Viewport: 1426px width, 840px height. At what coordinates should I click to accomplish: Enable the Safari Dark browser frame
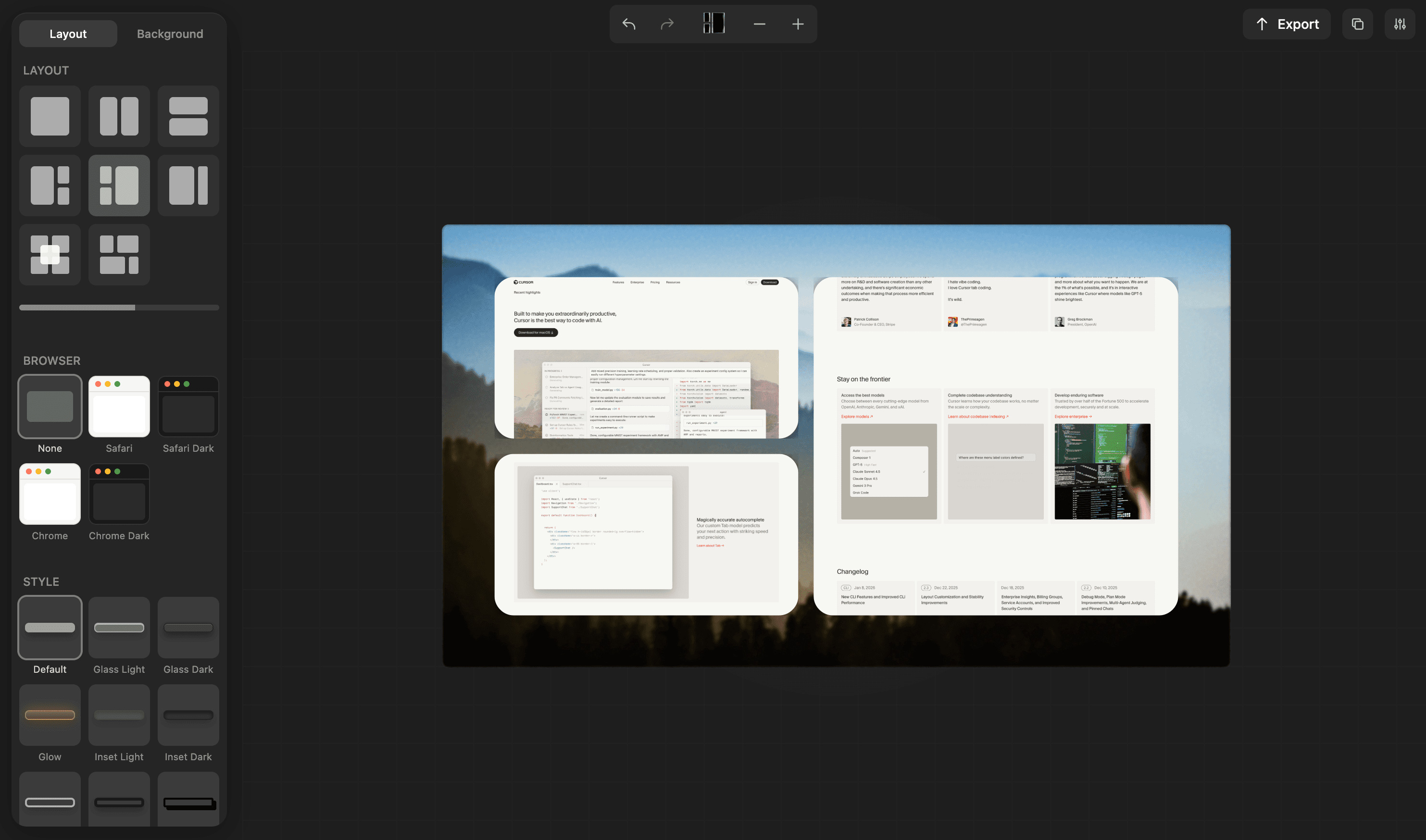[x=188, y=407]
